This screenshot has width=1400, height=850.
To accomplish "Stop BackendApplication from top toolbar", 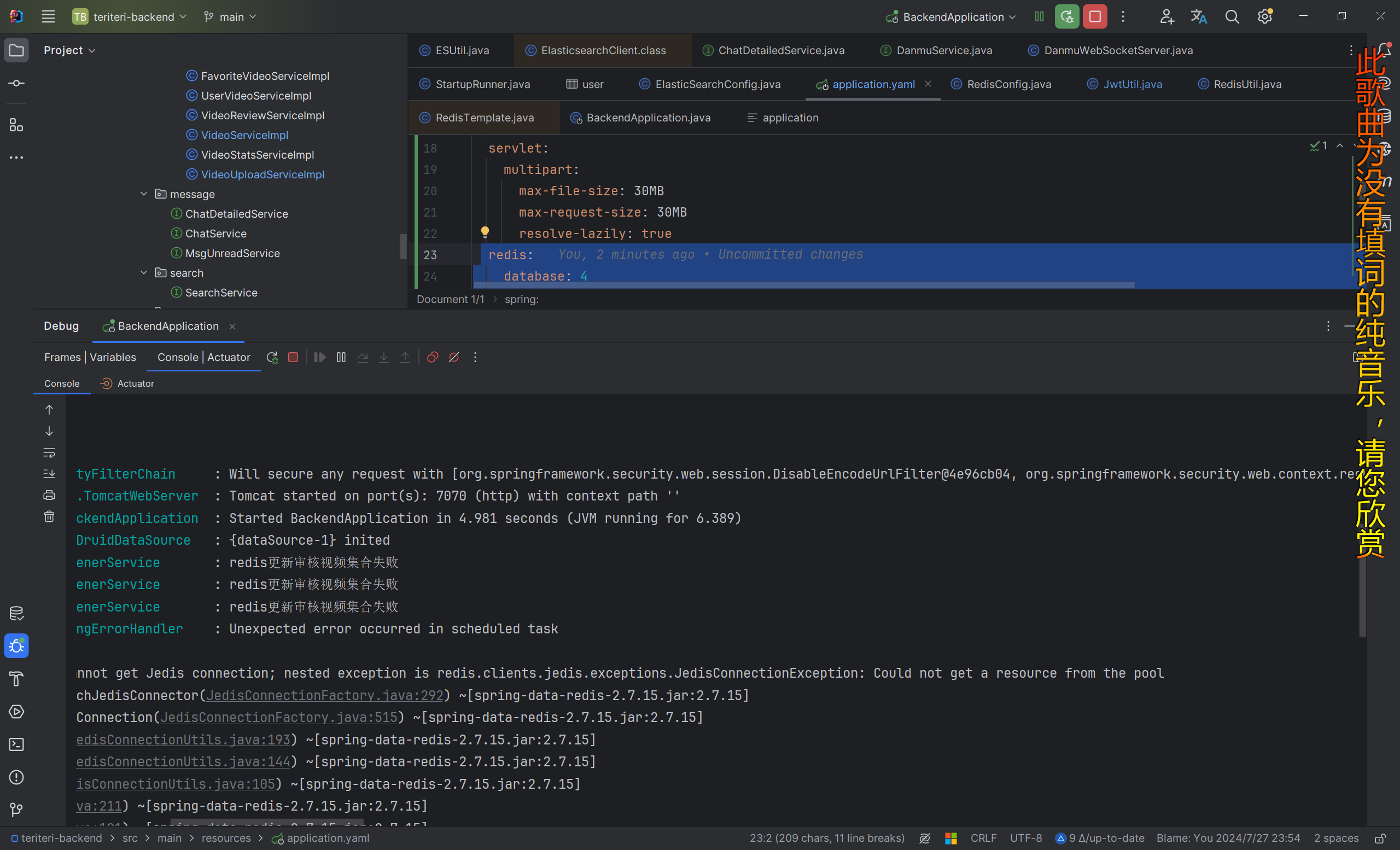I will point(1095,16).
